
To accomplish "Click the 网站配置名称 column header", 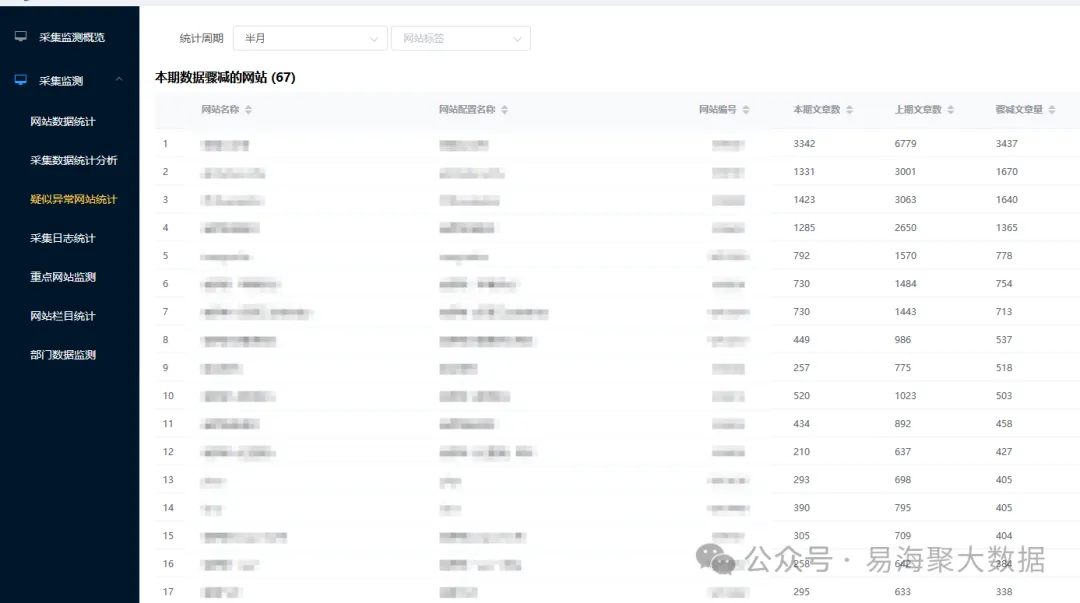I will tap(467, 110).
